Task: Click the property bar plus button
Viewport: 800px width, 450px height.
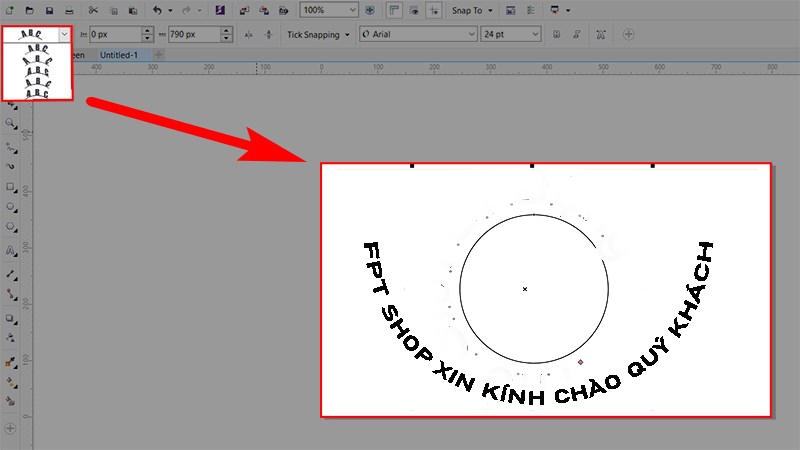Action: pos(629,35)
